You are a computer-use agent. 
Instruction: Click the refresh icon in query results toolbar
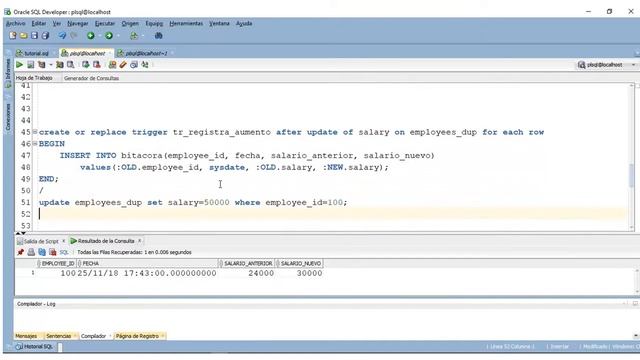(x=42, y=253)
